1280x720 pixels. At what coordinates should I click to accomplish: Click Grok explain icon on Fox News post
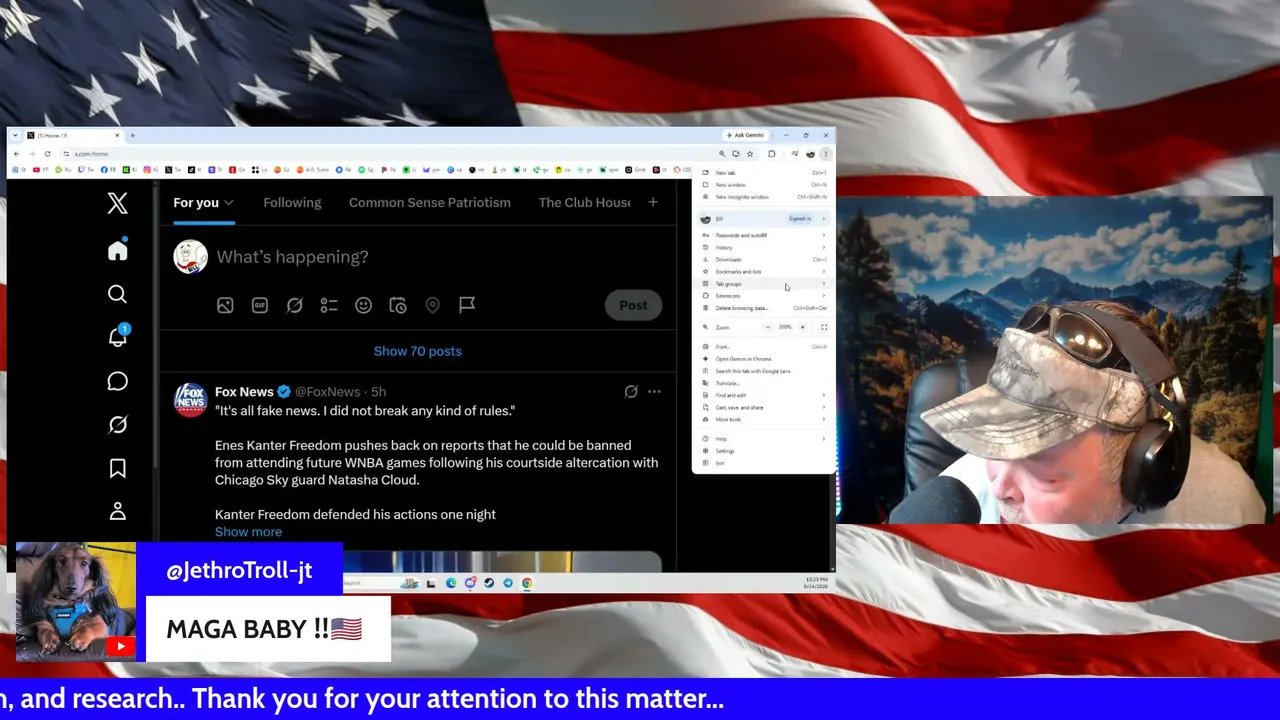point(631,392)
